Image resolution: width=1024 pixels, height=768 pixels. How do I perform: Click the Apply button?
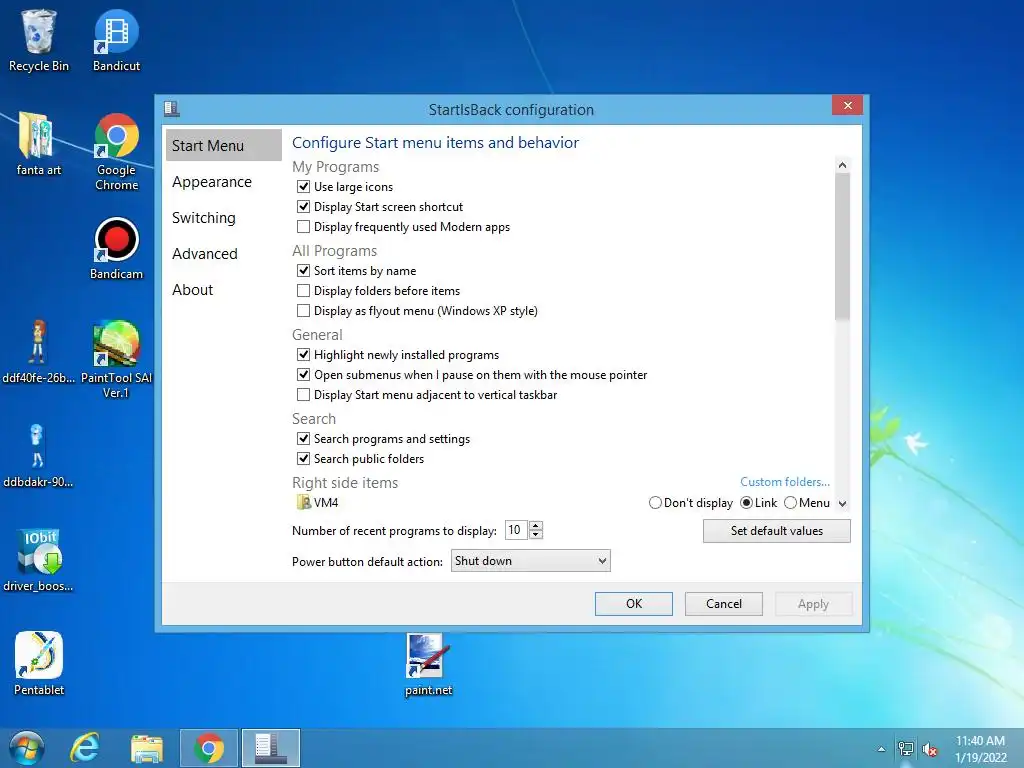coord(813,603)
